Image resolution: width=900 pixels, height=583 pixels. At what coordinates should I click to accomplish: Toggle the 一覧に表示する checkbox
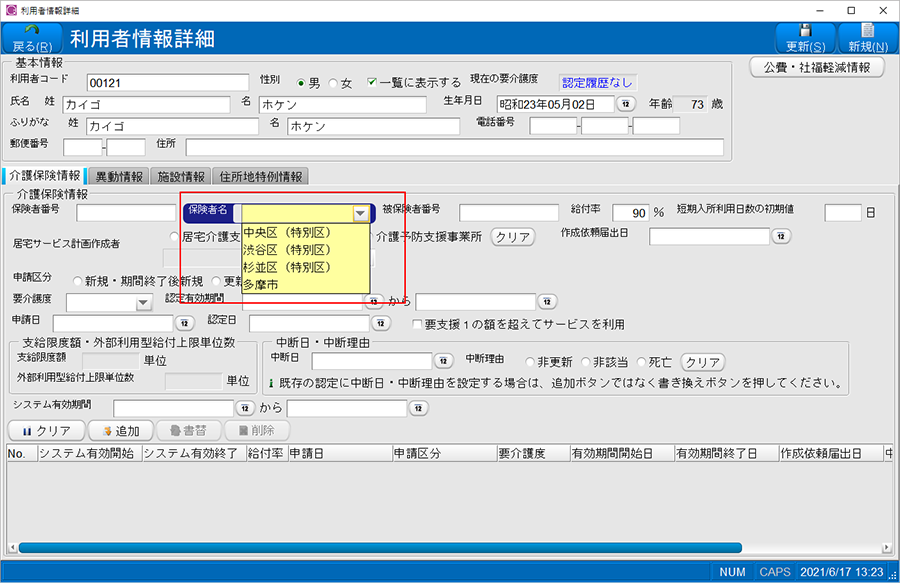pos(372,83)
